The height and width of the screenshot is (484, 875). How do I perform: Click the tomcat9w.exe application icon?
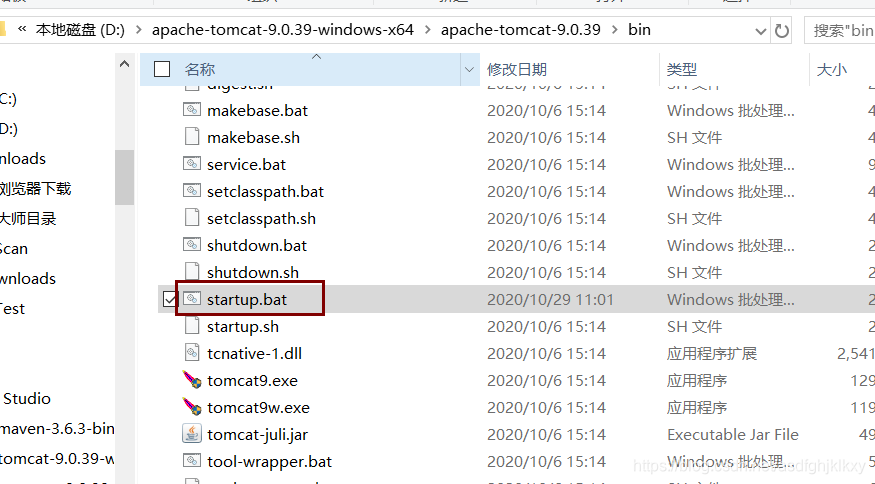[x=192, y=407]
